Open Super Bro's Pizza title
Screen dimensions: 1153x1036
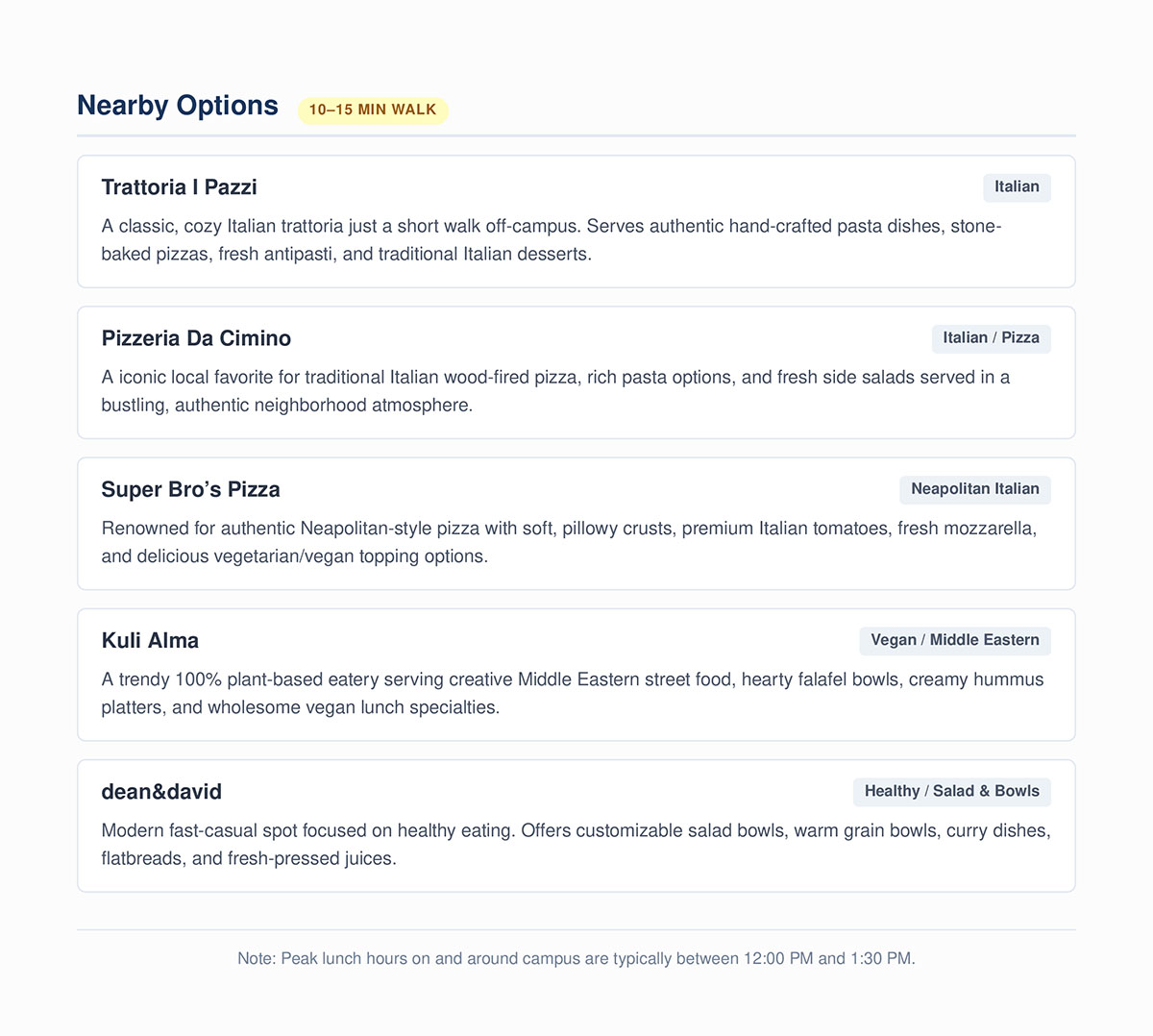tap(191, 489)
